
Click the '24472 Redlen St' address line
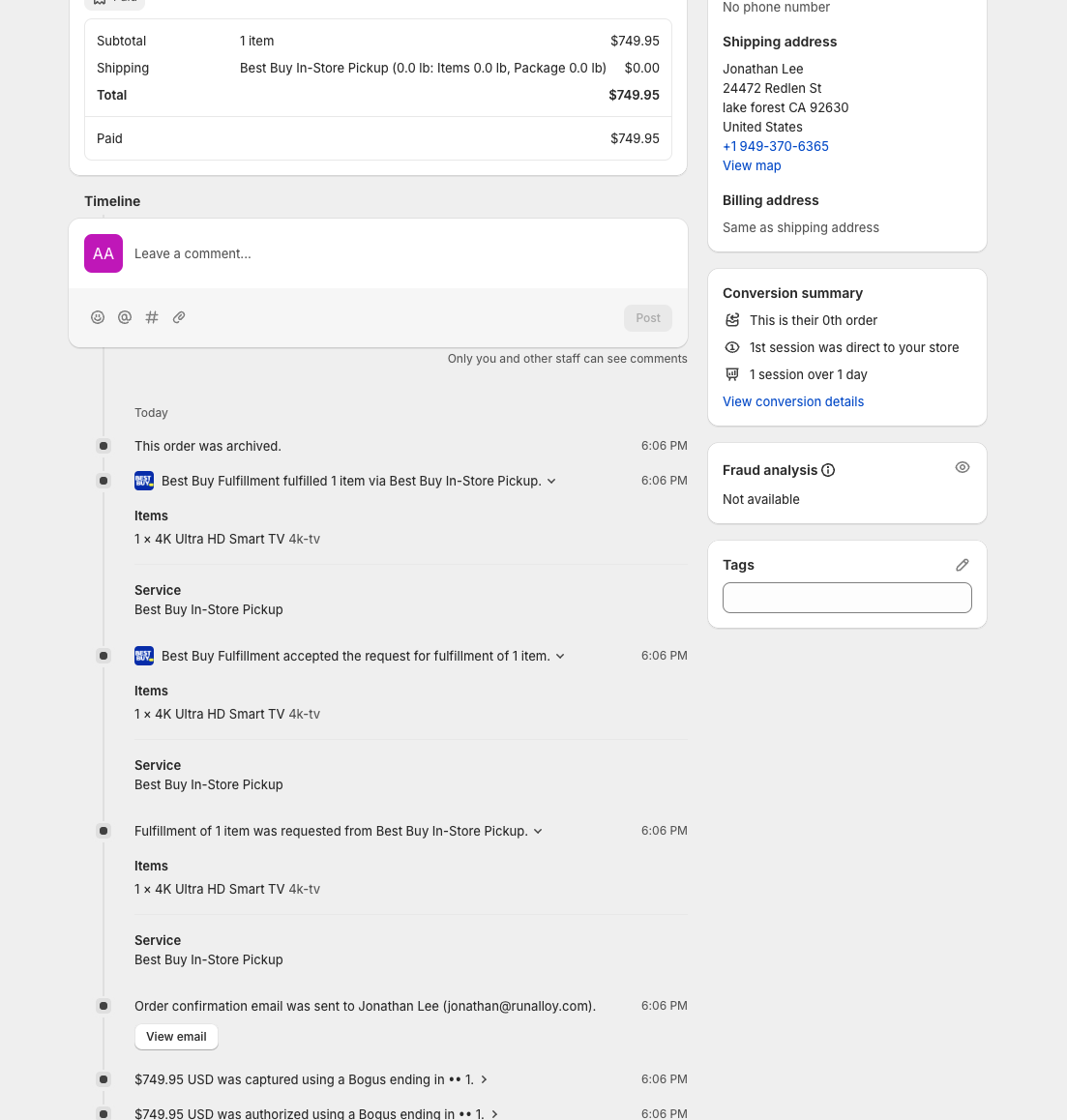pos(771,89)
